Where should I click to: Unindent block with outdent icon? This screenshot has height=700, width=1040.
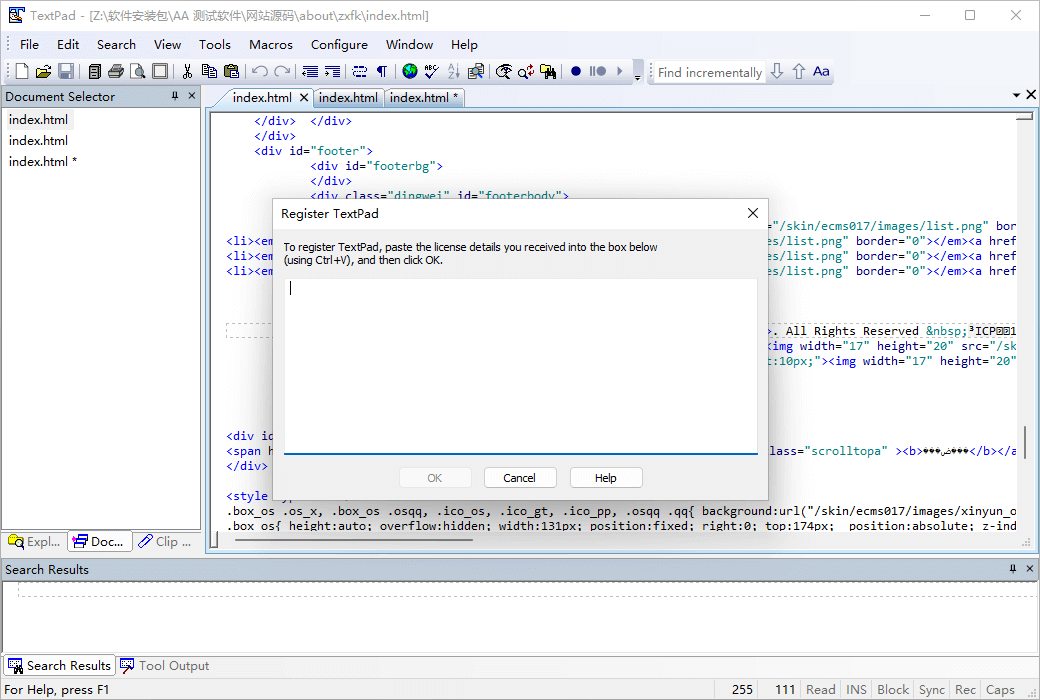310,71
